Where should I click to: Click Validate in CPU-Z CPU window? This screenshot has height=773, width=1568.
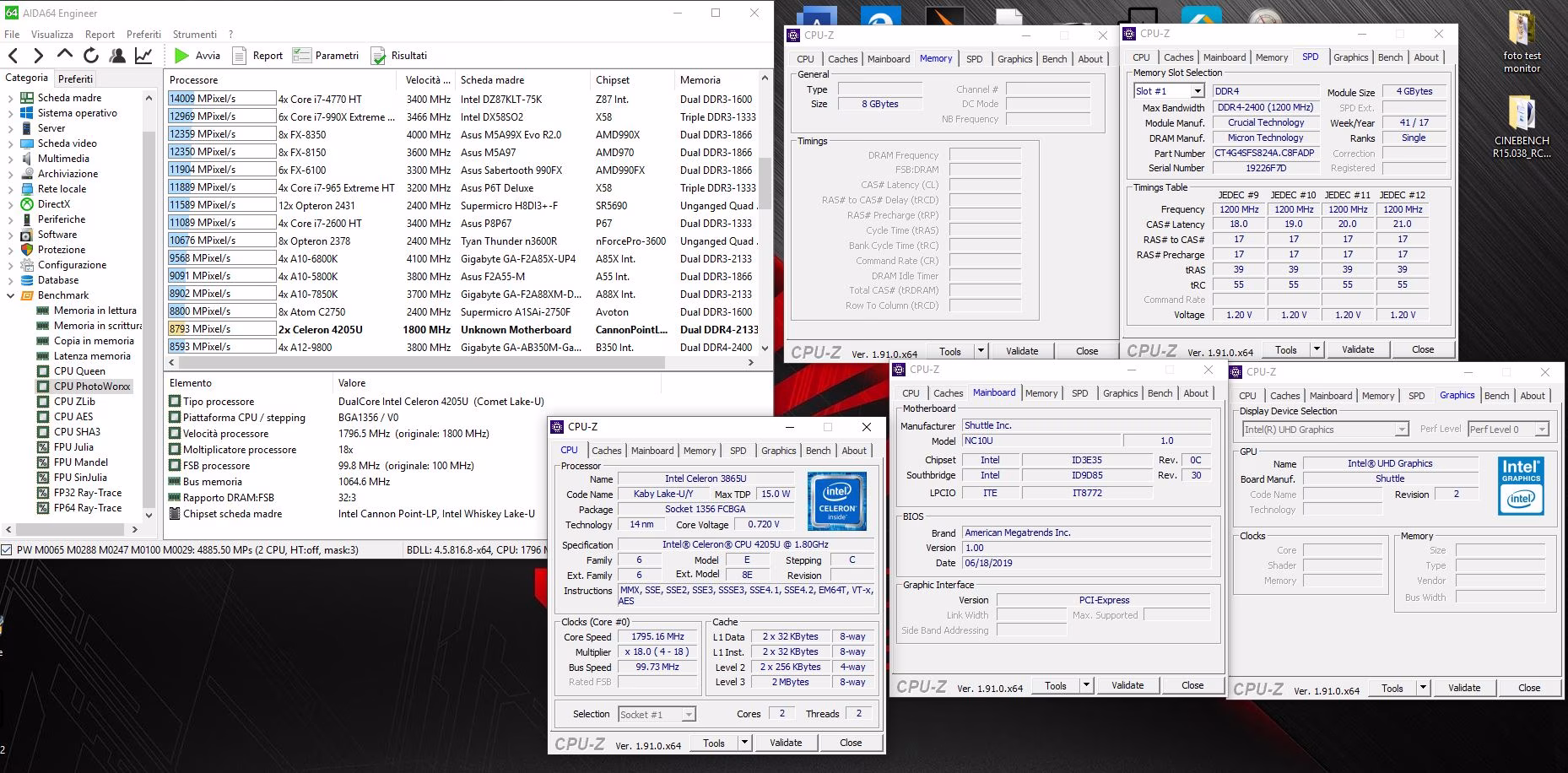[786, 743]
